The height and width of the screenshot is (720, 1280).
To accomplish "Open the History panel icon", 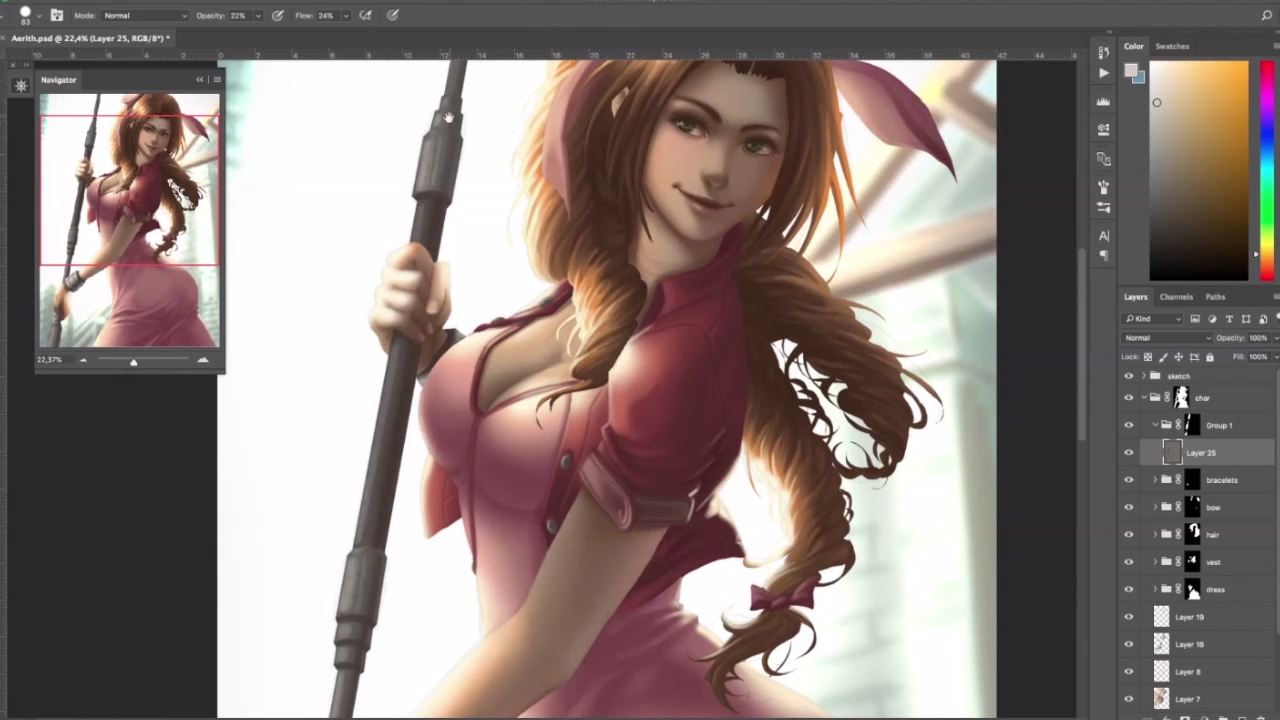I will coord(1104,52).
